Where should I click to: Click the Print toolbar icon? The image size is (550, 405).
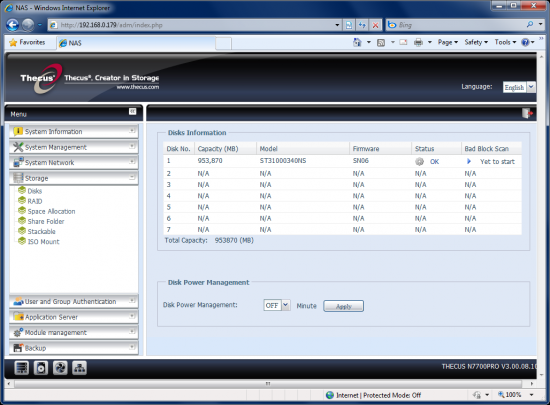tap(418, 42)
